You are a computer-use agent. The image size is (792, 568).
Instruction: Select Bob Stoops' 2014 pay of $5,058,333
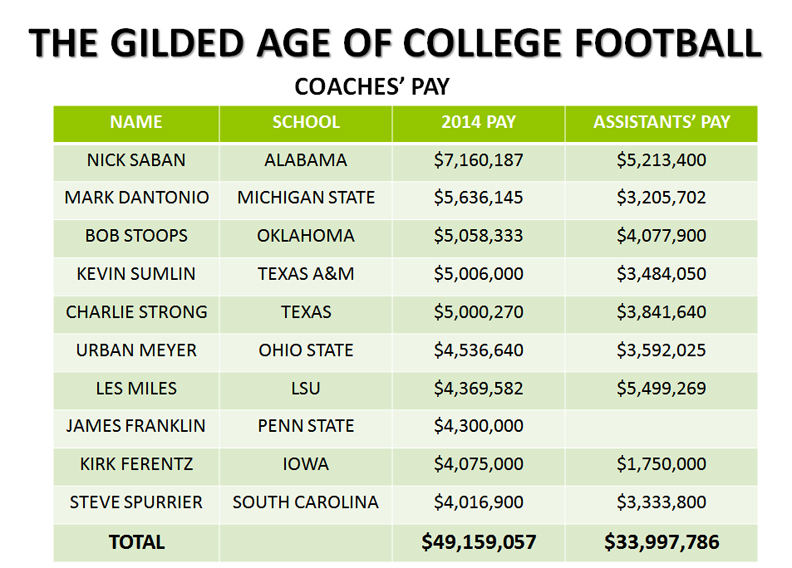pyautogui.click(x=478, y=236)
